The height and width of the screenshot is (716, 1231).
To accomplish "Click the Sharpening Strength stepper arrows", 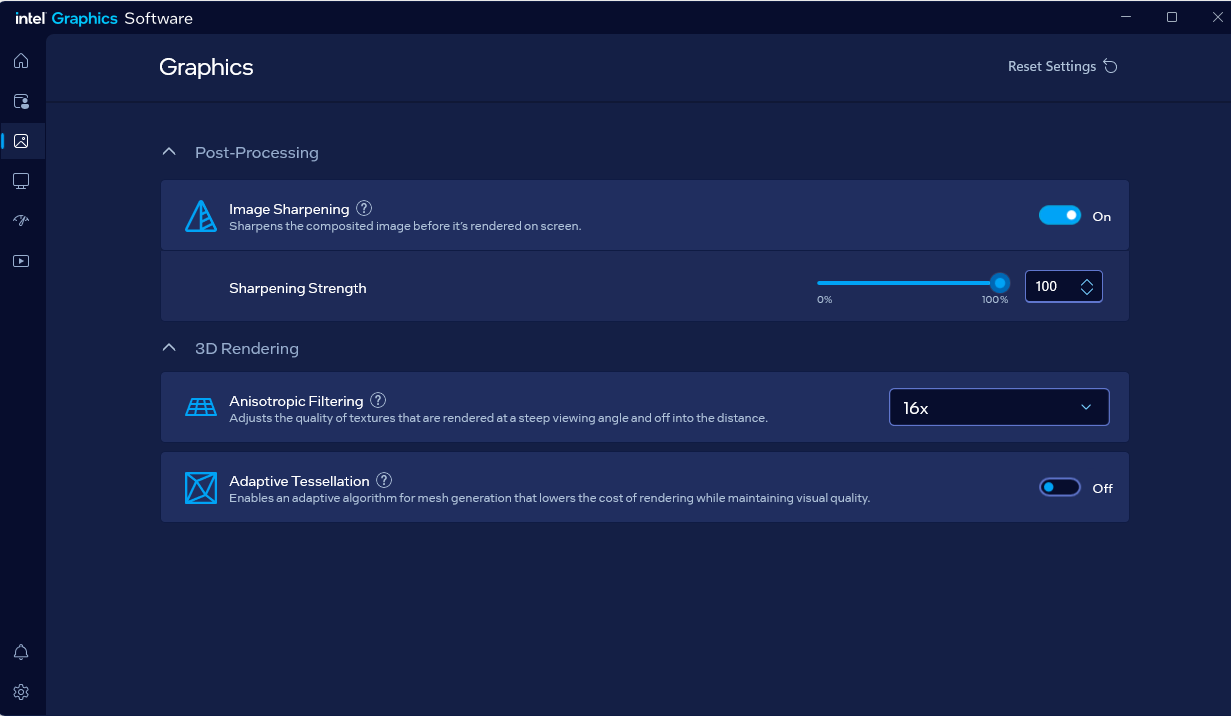I will pyautogui.click(x=1087, y=287).
